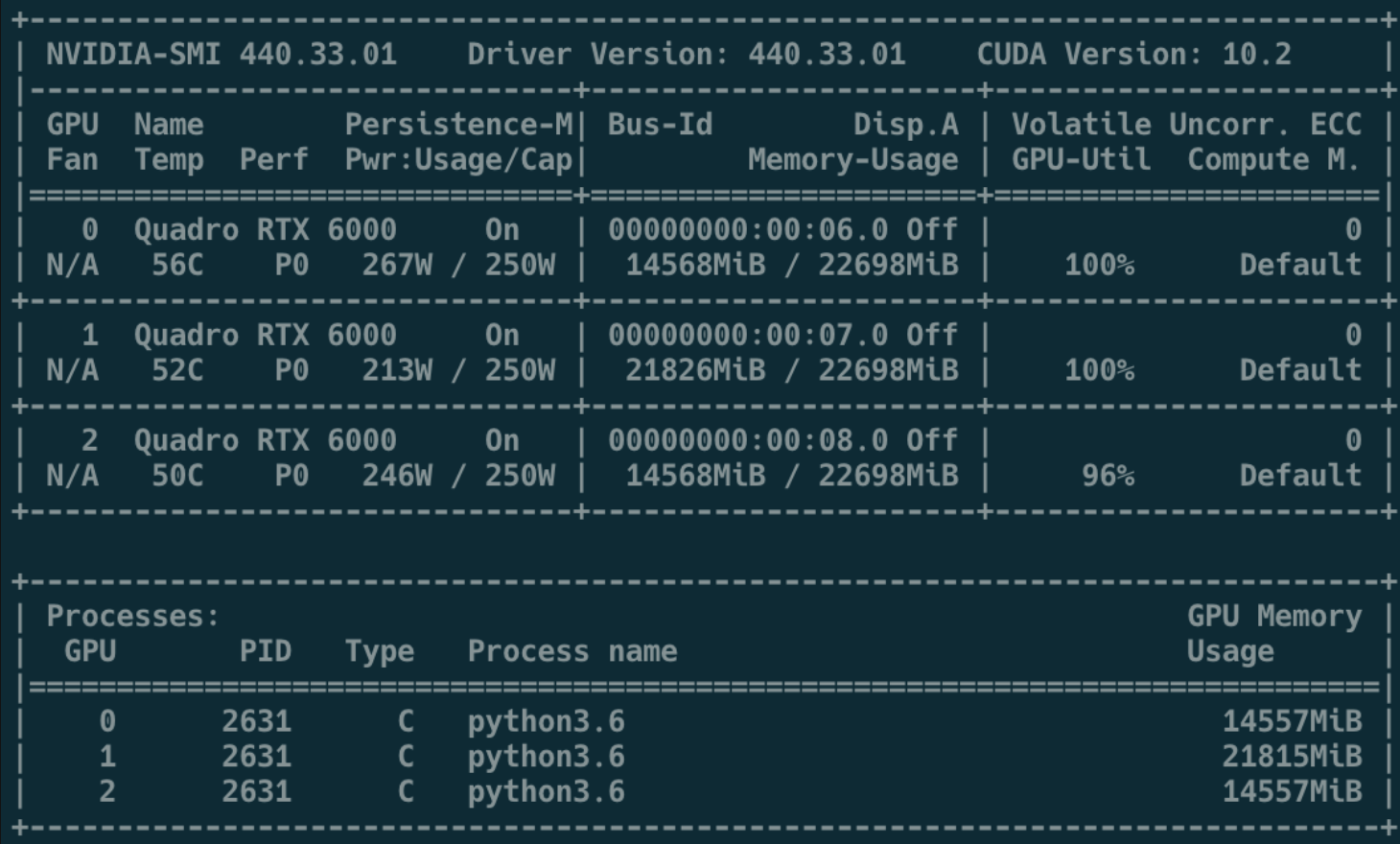Click the "NVIDIA-SMI 440.33.01" header text
This screenshot has width=1400, height=844.
222,54
